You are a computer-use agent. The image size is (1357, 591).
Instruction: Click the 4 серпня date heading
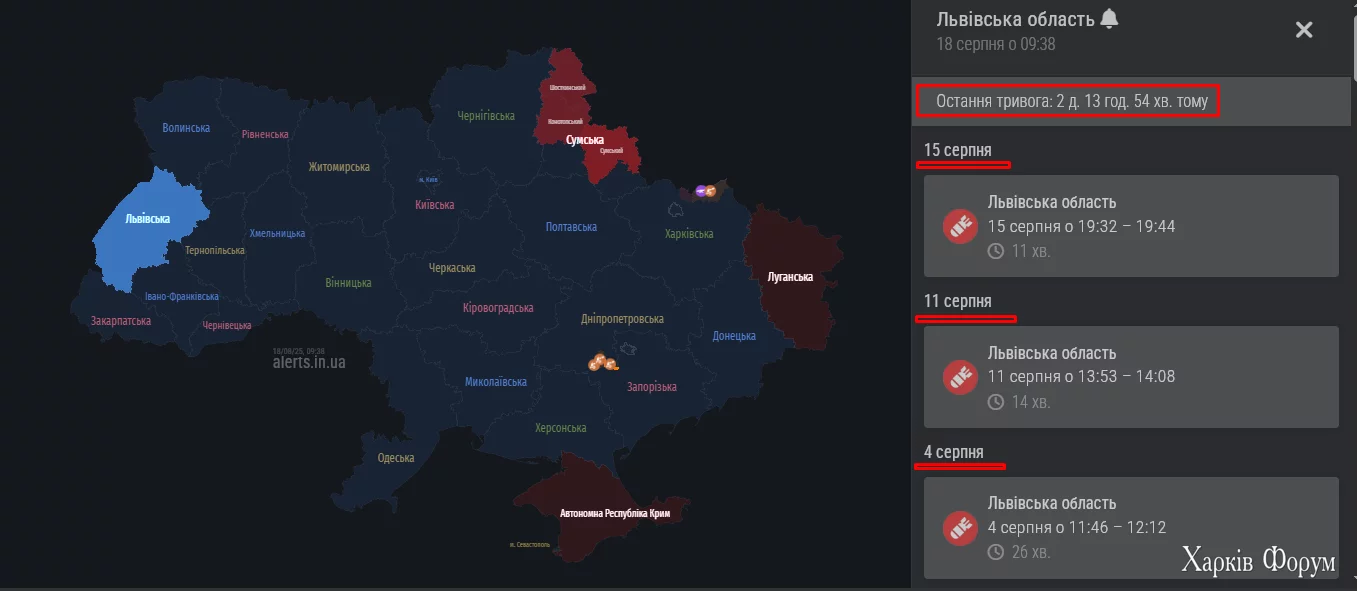(x=953, y=452)
